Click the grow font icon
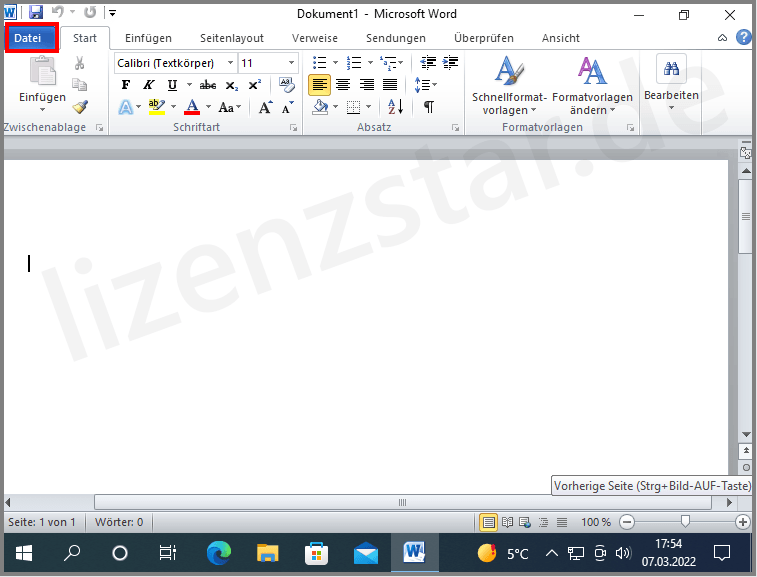 [x=265, y=107]
